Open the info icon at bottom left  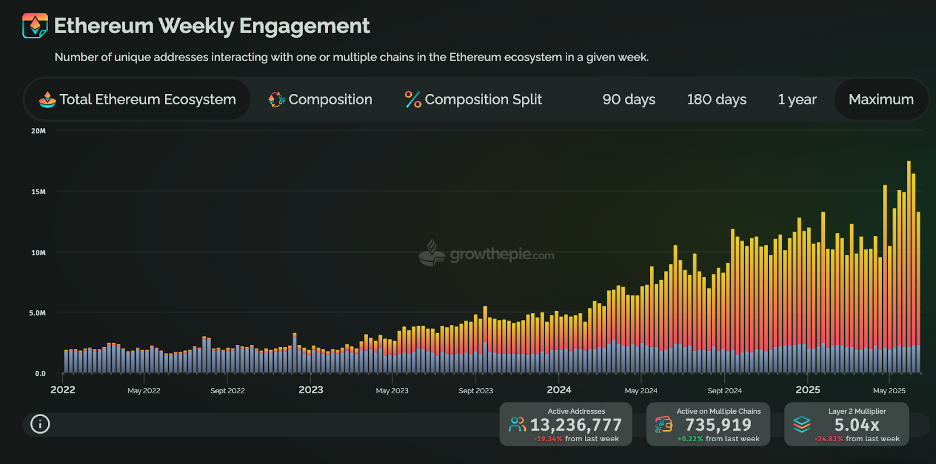tap(40, 424)
